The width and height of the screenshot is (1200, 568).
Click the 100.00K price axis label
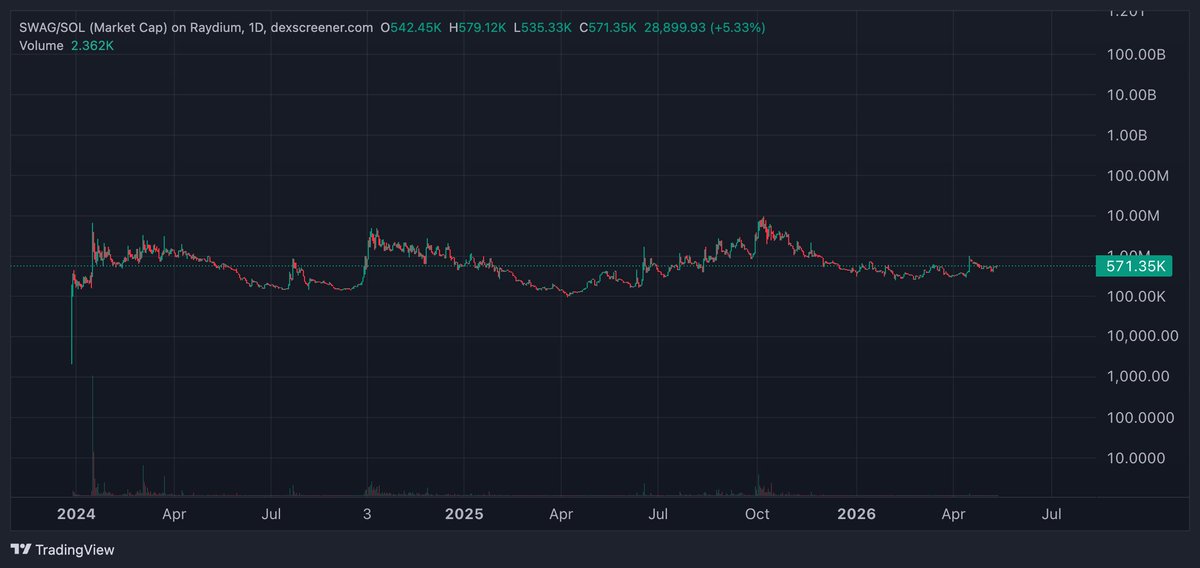point(1136,297)
